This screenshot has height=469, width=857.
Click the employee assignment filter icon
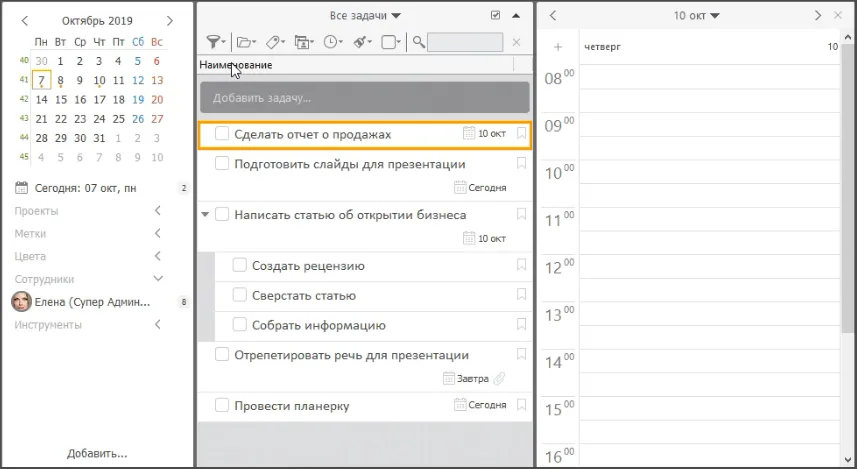pos(302,42)
